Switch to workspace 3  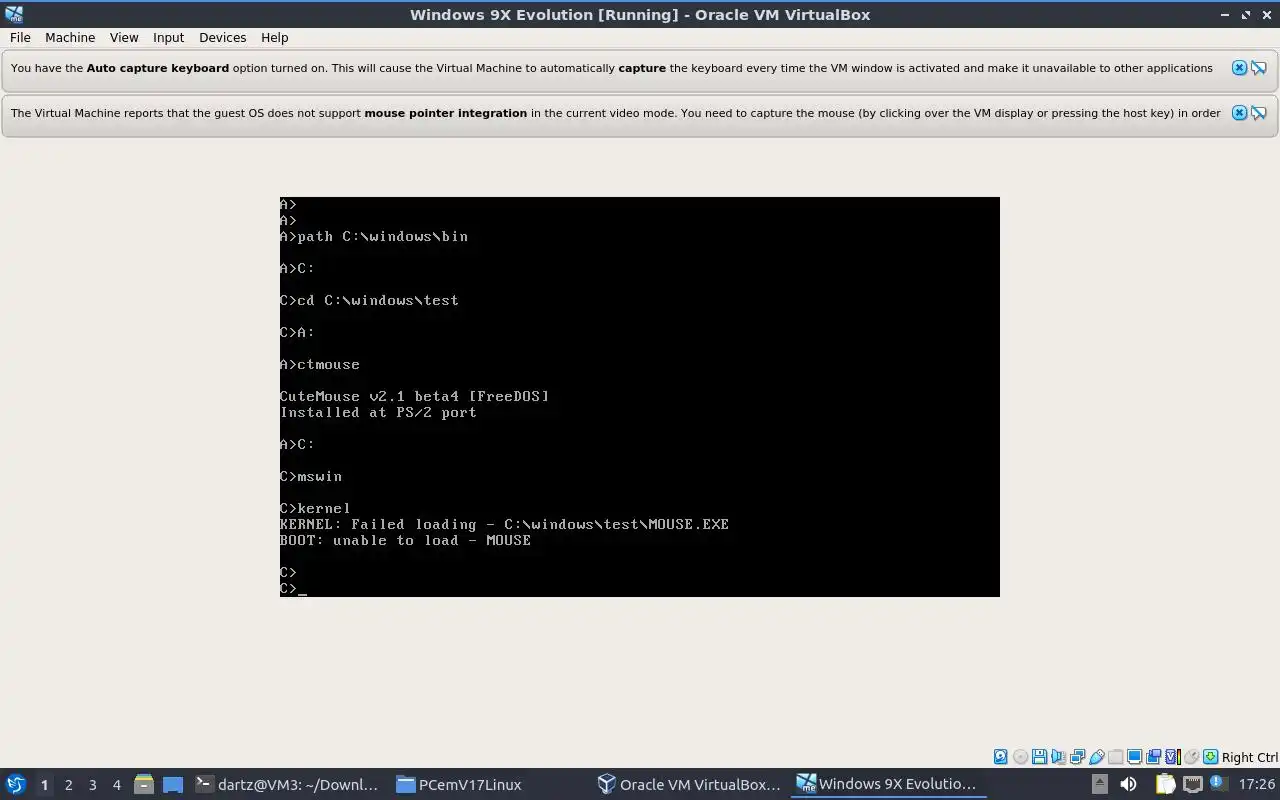coord(92,785)
